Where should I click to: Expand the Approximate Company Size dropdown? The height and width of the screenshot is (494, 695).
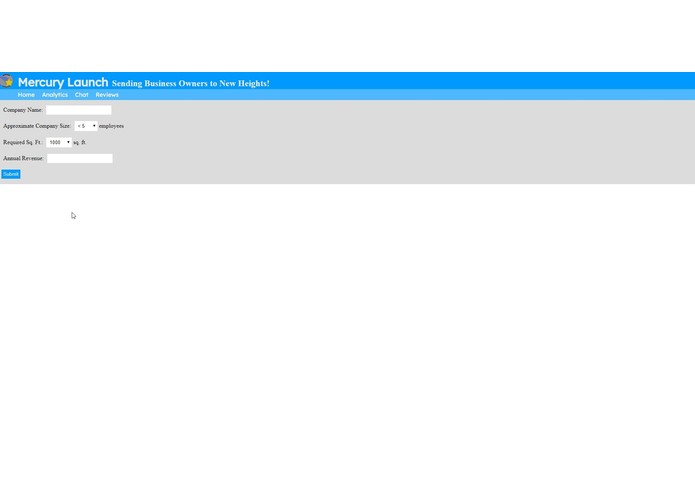(x=86, y=126)
